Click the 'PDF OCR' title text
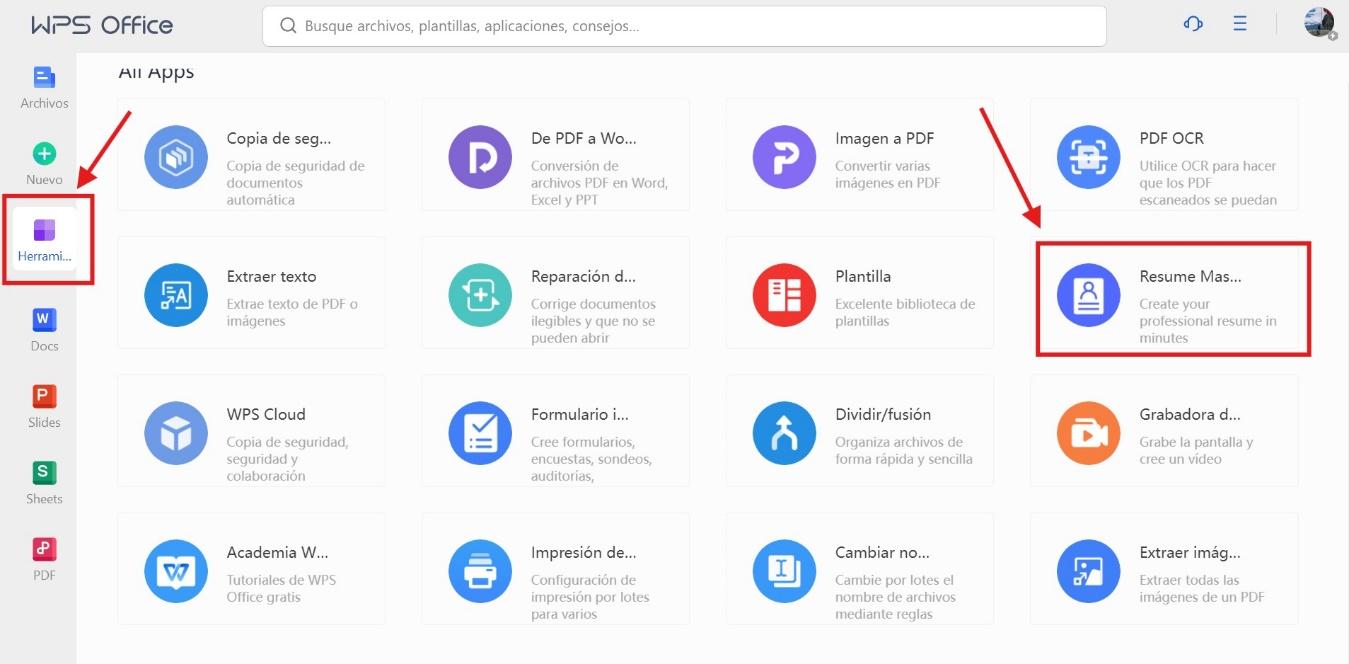This screenshot has width=1349, height=664. (x=1171, y=138)
